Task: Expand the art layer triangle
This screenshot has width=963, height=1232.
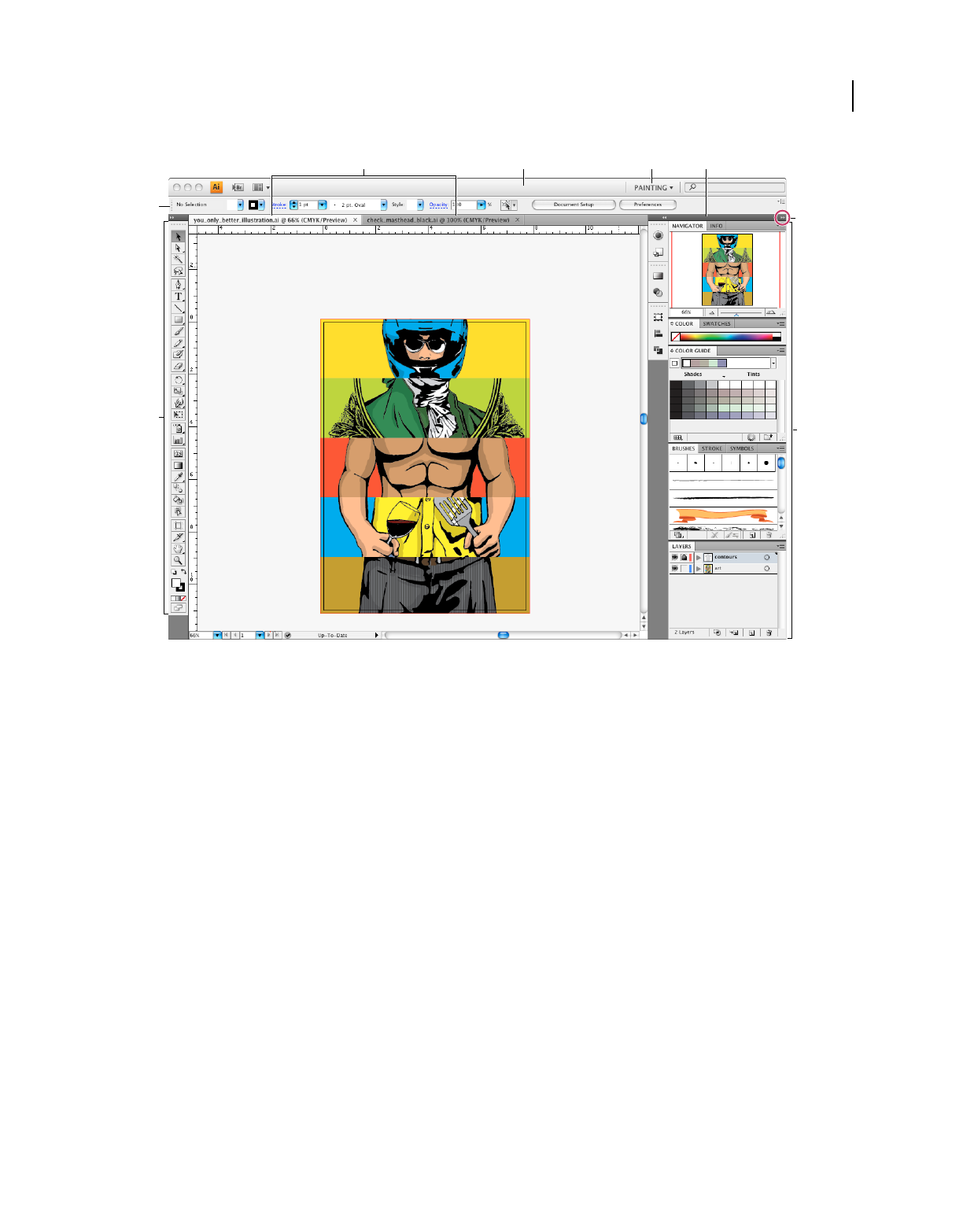Action: 699,568
